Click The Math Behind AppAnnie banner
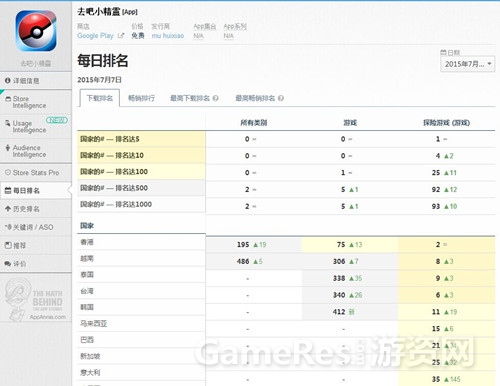 pyautogui.click(x=36, y=299)
